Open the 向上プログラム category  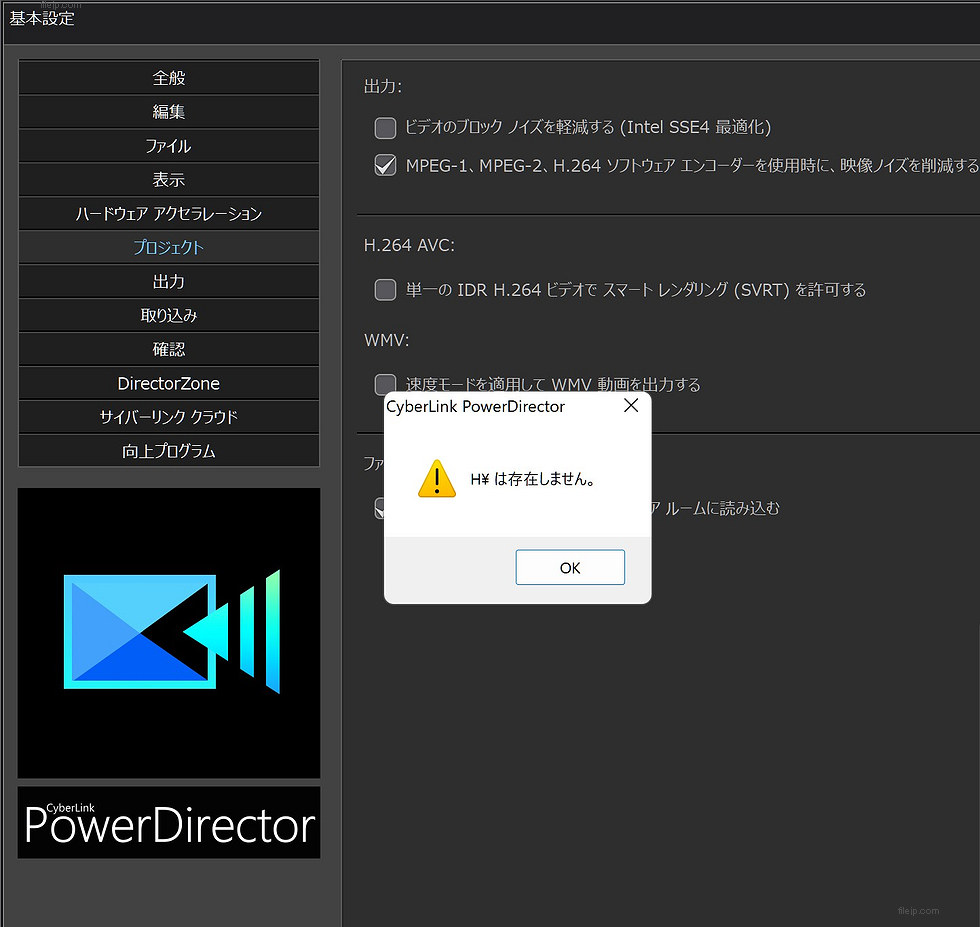(x=169, y=451)
